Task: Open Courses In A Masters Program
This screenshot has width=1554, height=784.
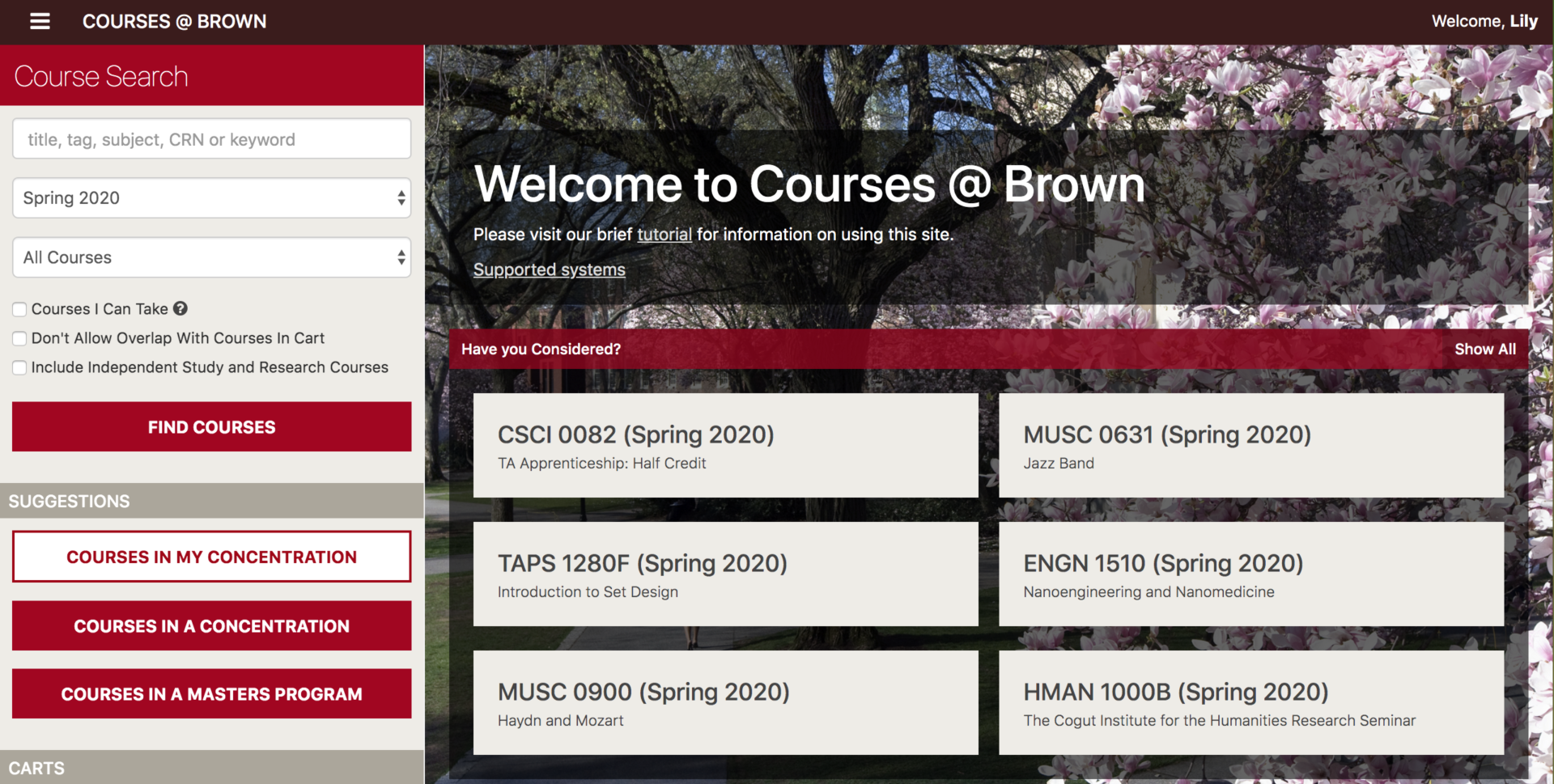Action: [x=212, y=693]
